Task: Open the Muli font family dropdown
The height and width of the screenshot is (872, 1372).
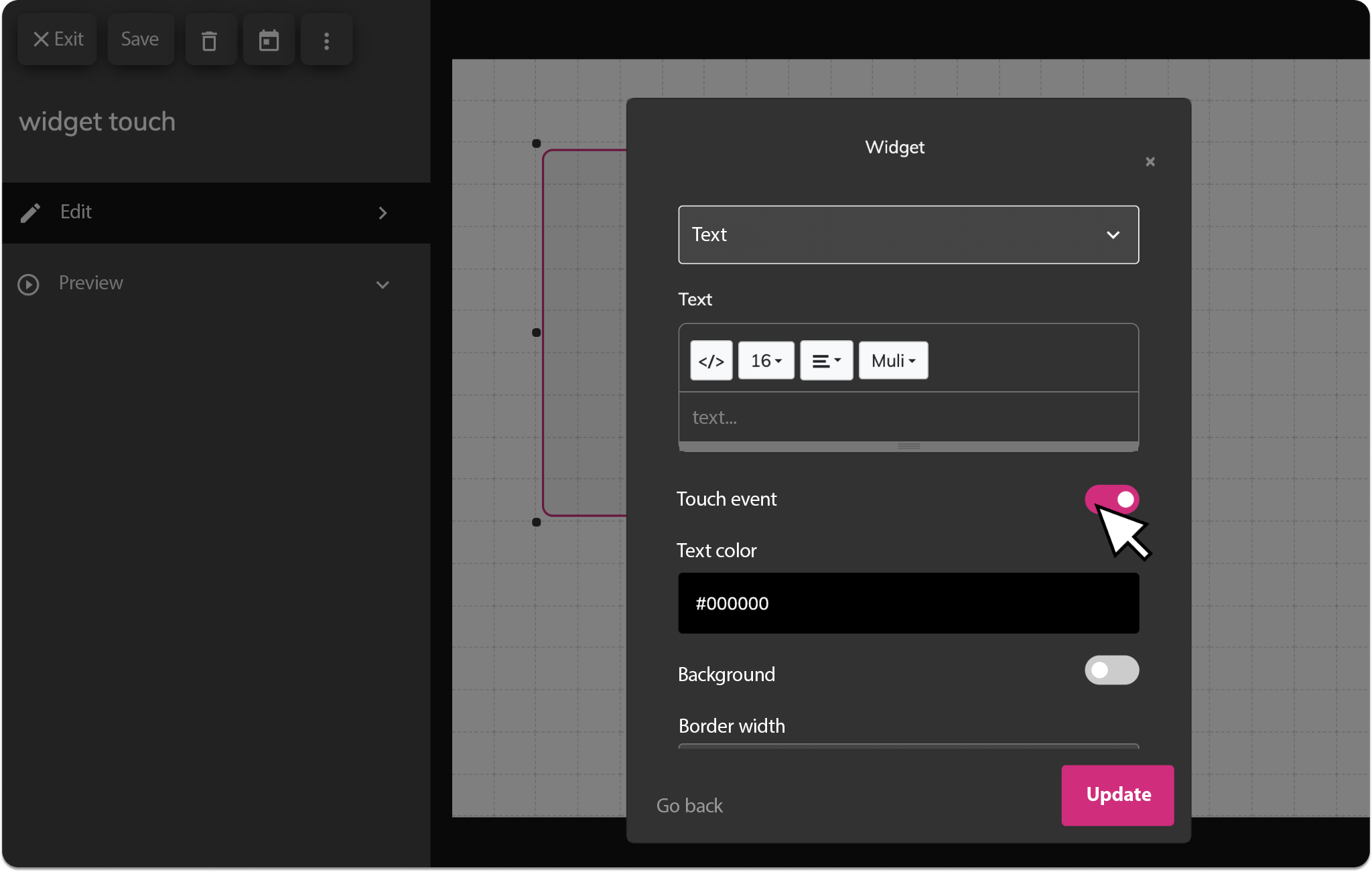Action: coord(893,361)
